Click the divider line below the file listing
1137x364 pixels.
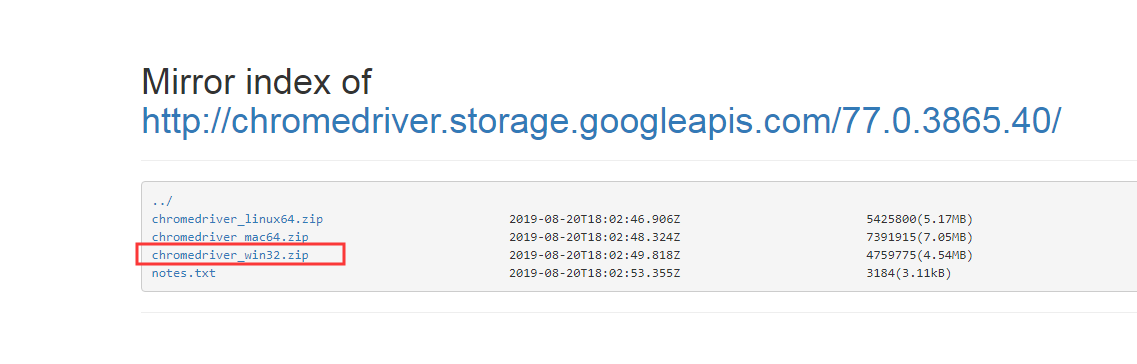tap(639, 313)
